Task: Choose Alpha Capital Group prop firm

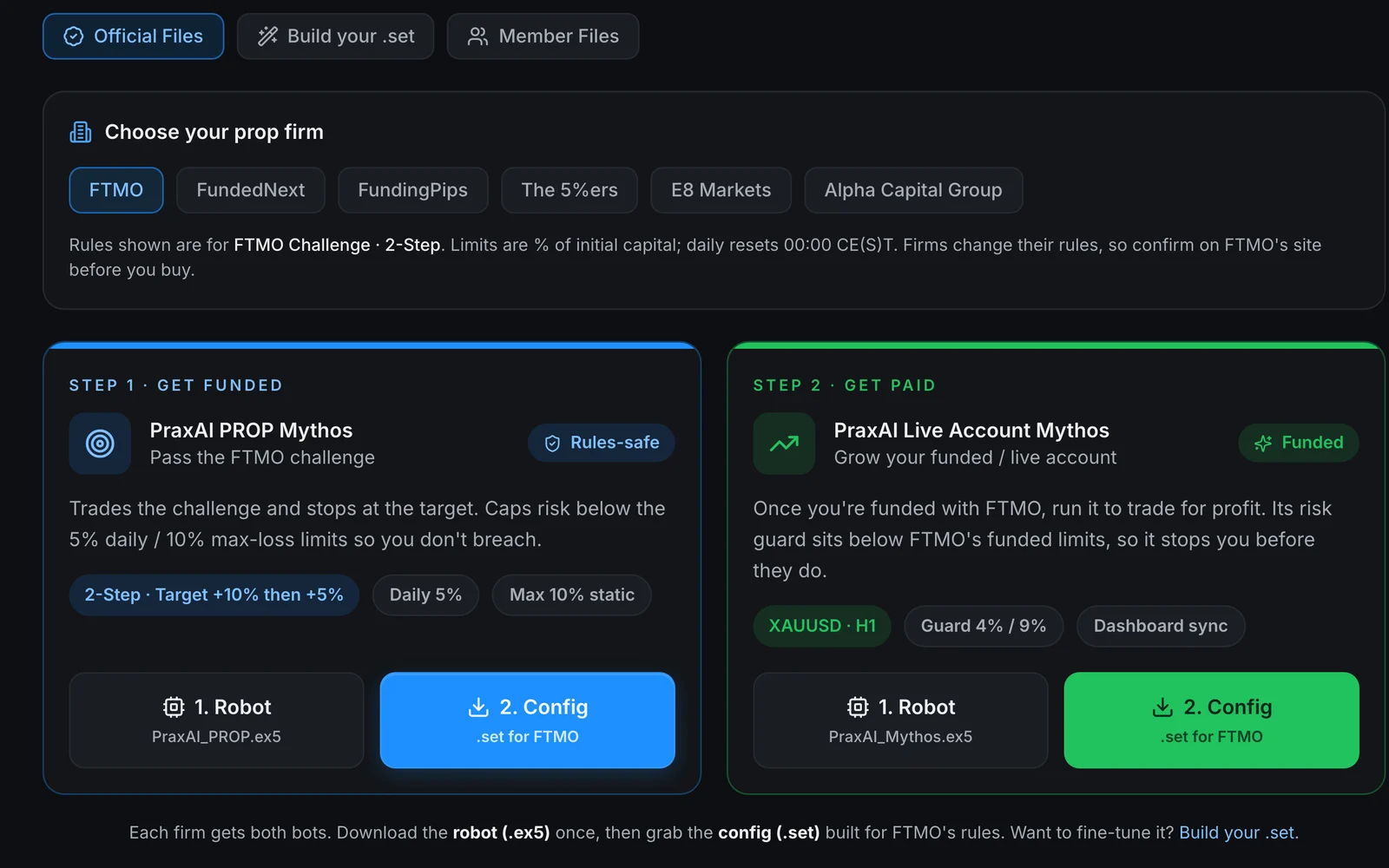Action: [x=913, y=190]
